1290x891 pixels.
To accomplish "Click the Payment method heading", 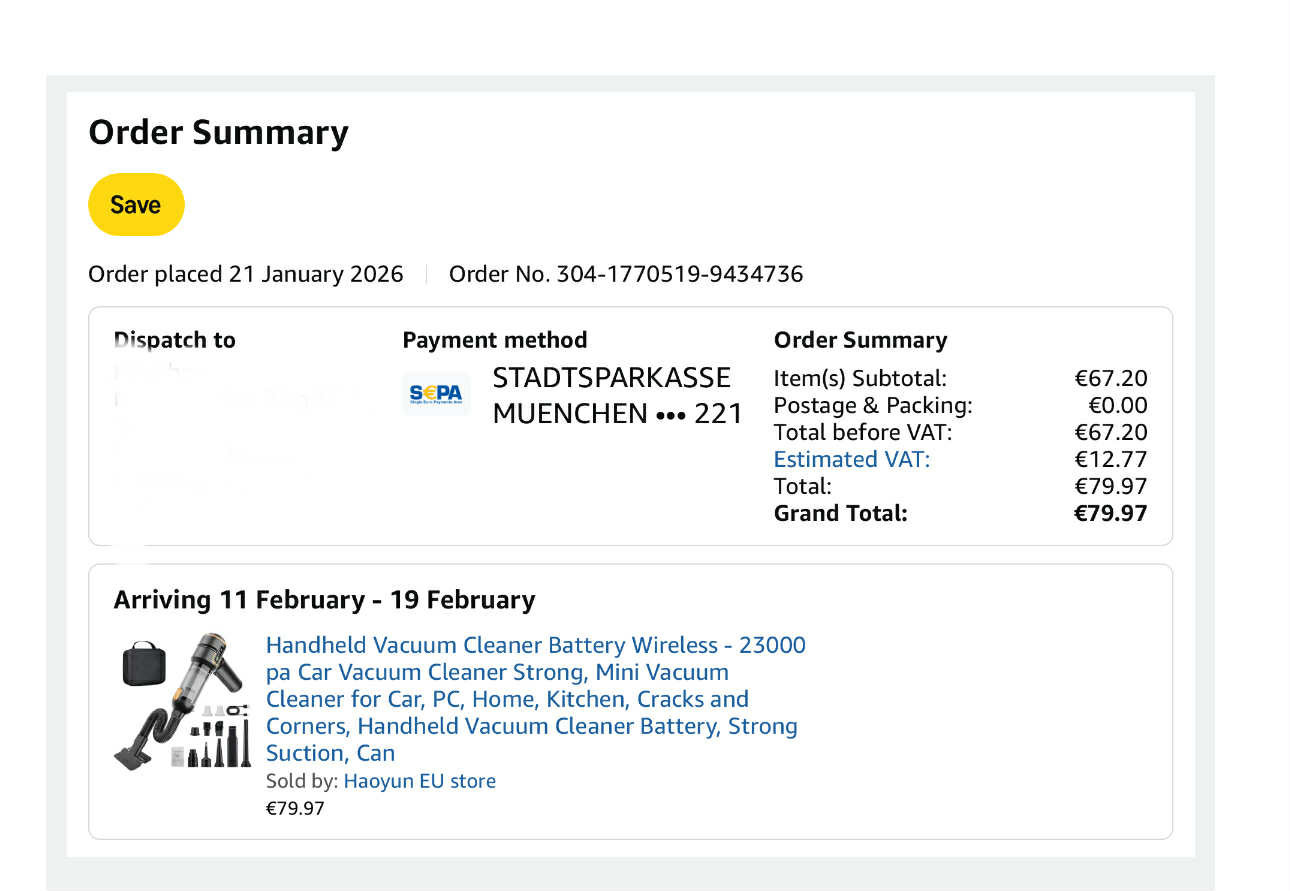I will click(495, 340).
